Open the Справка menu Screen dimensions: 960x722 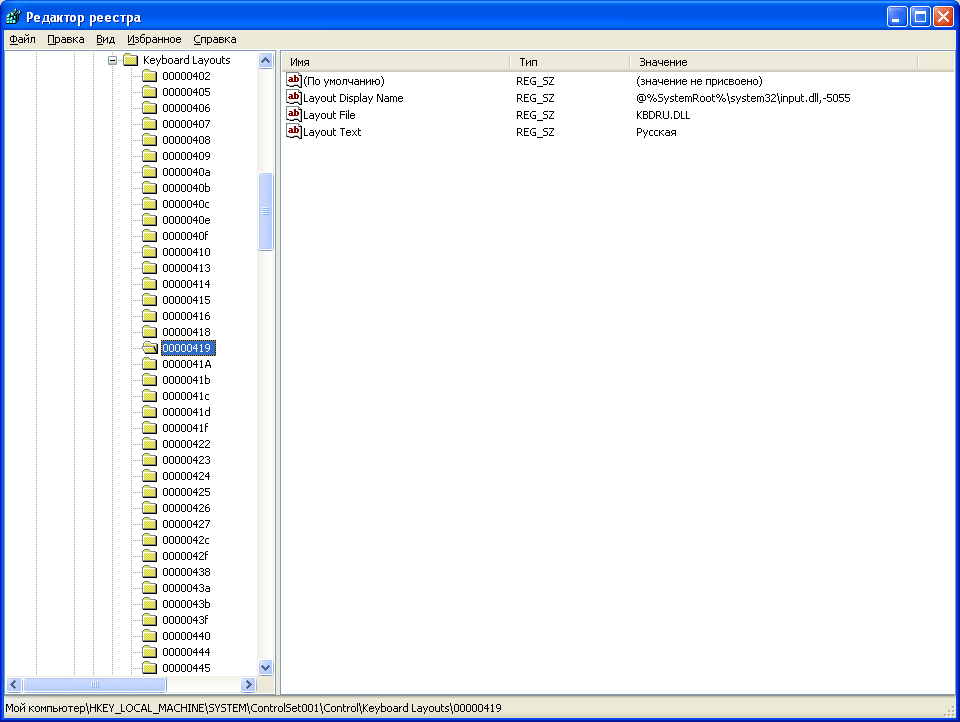[214, 39]
